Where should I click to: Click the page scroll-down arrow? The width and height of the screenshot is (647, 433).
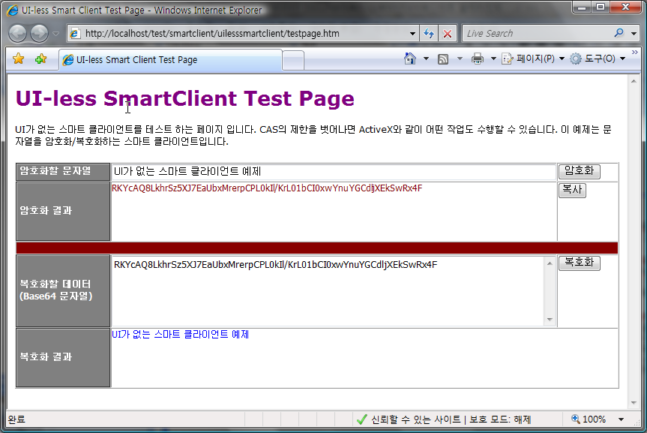click(x=633, y=403)
